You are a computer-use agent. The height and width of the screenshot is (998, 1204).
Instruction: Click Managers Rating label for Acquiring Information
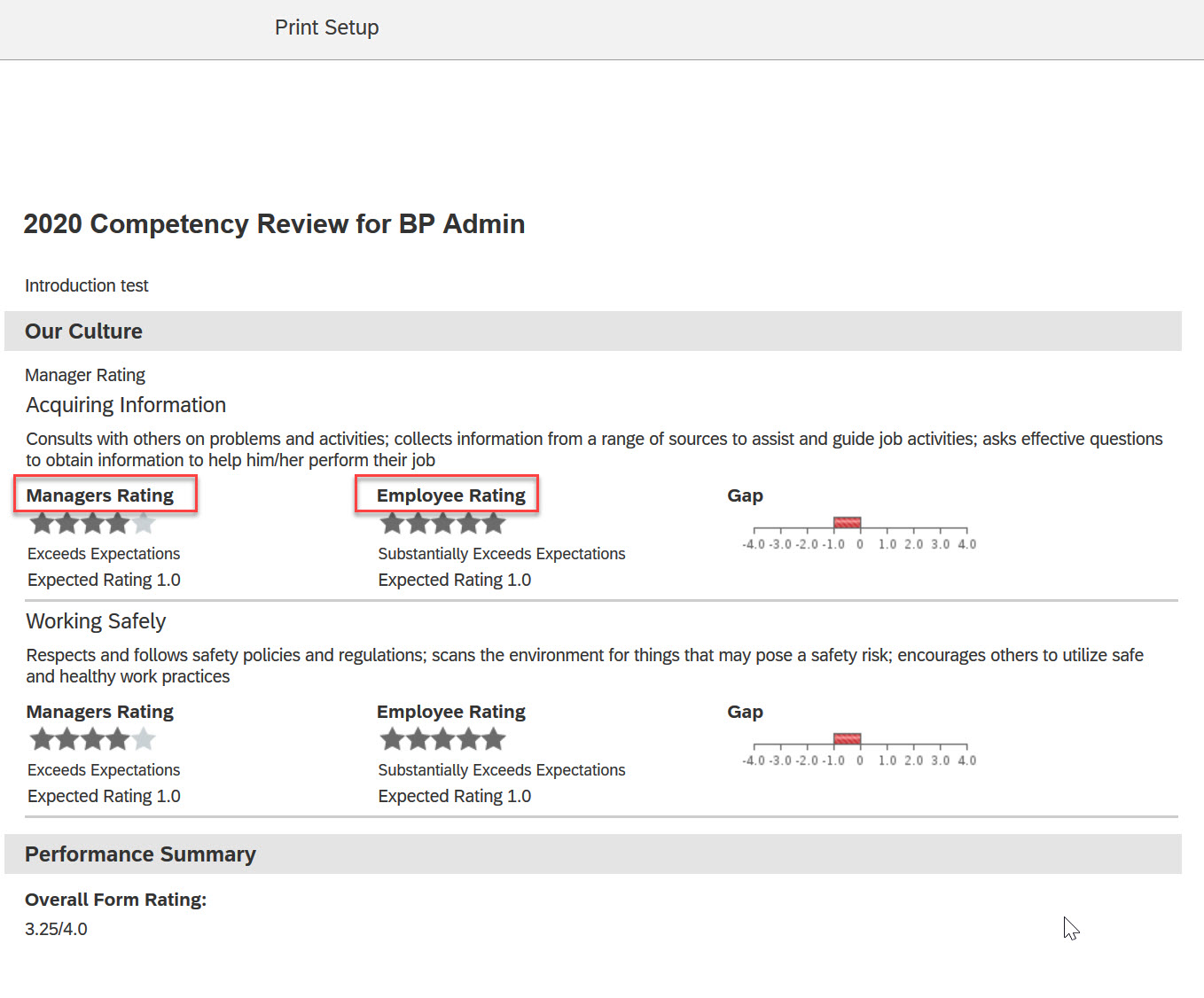pos(100,495)
